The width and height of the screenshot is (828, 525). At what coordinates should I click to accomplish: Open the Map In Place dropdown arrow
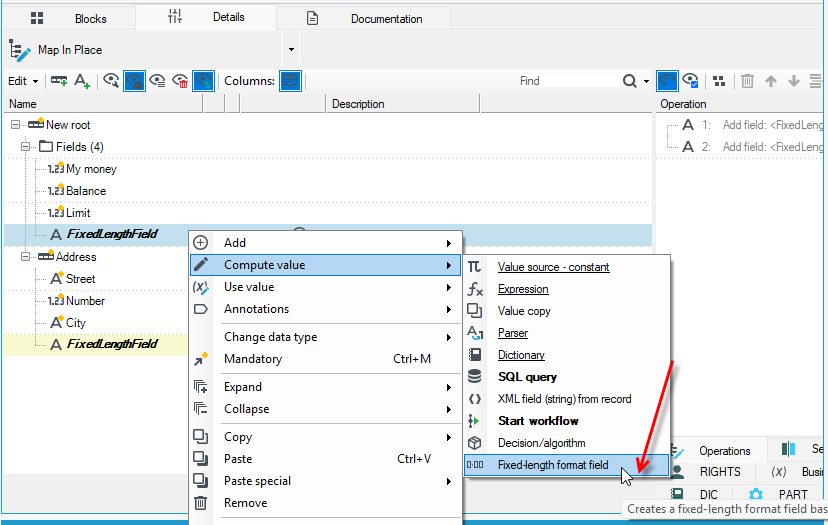pos(291,50)
